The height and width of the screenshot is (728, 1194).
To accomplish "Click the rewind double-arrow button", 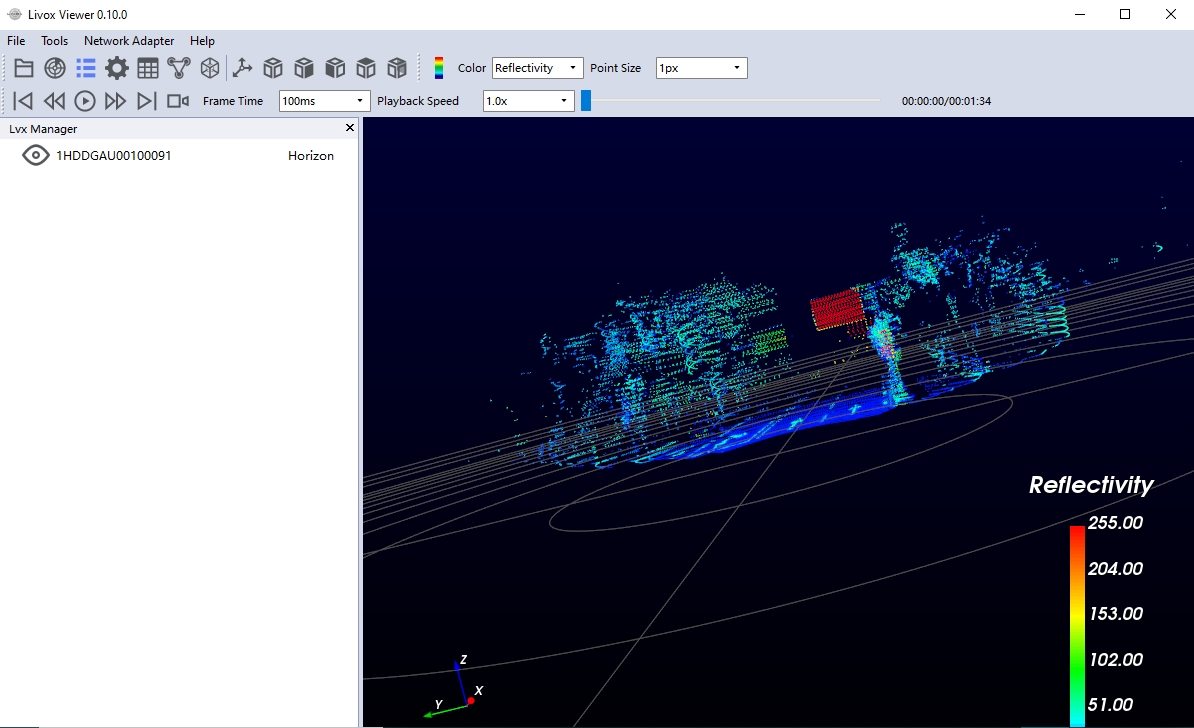I will point(54,101).
